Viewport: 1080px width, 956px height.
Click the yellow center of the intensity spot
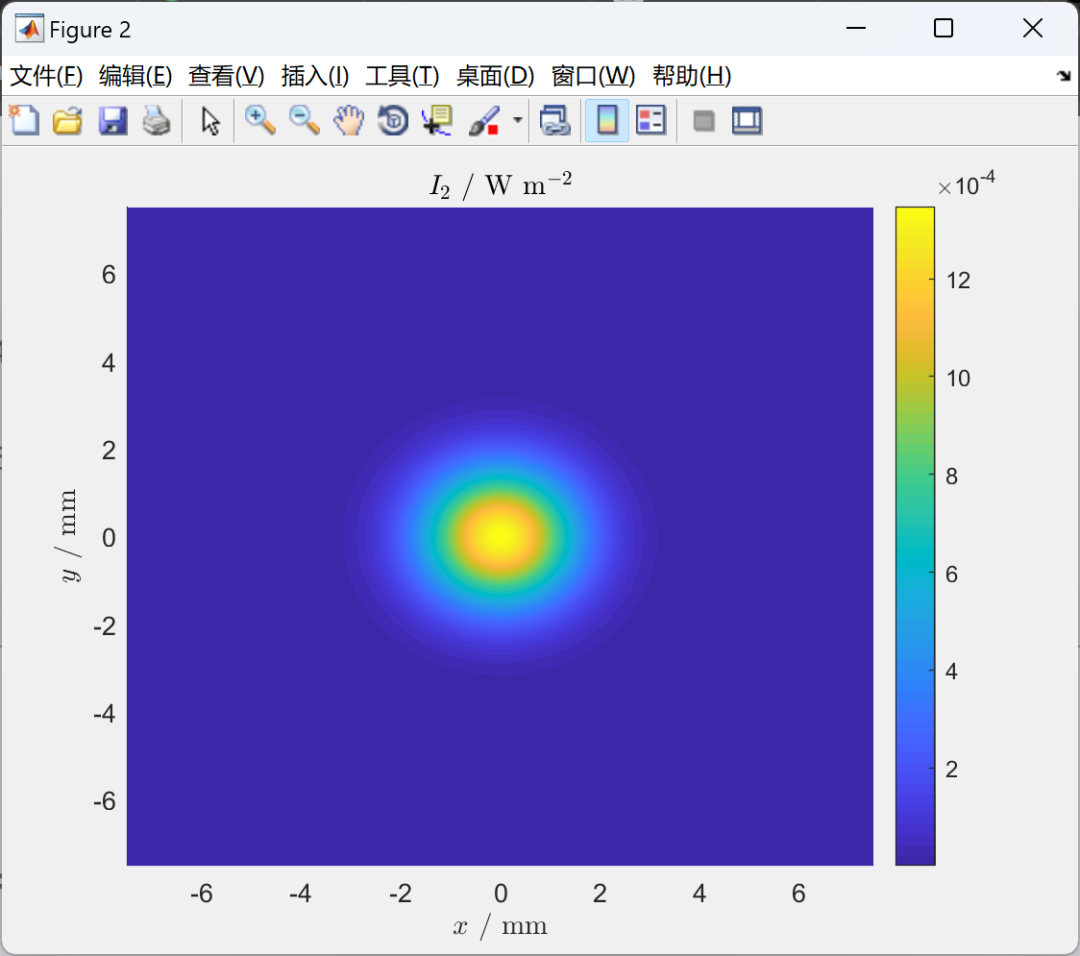point(501,537)
